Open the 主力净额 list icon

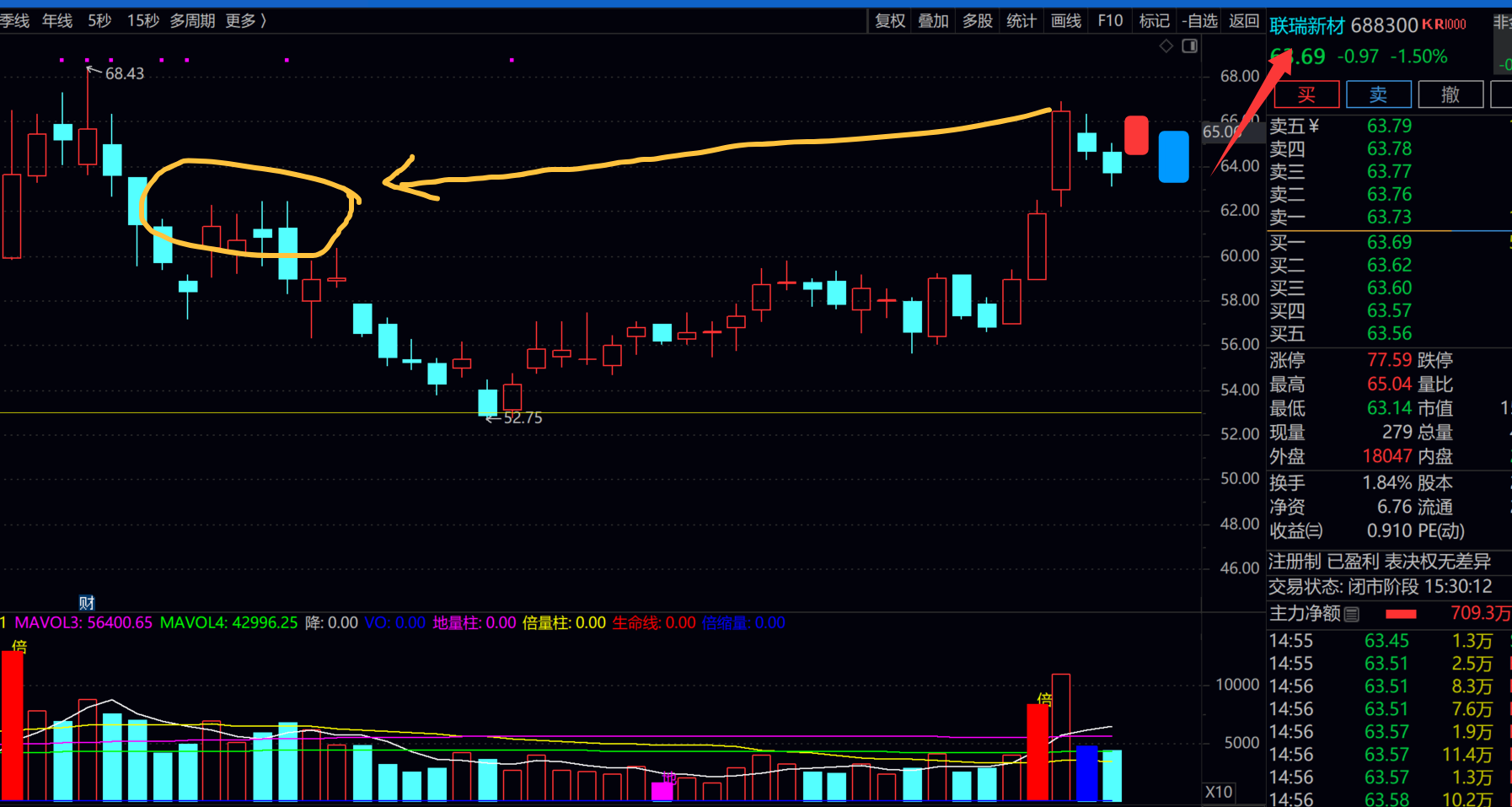point(1352,614)
